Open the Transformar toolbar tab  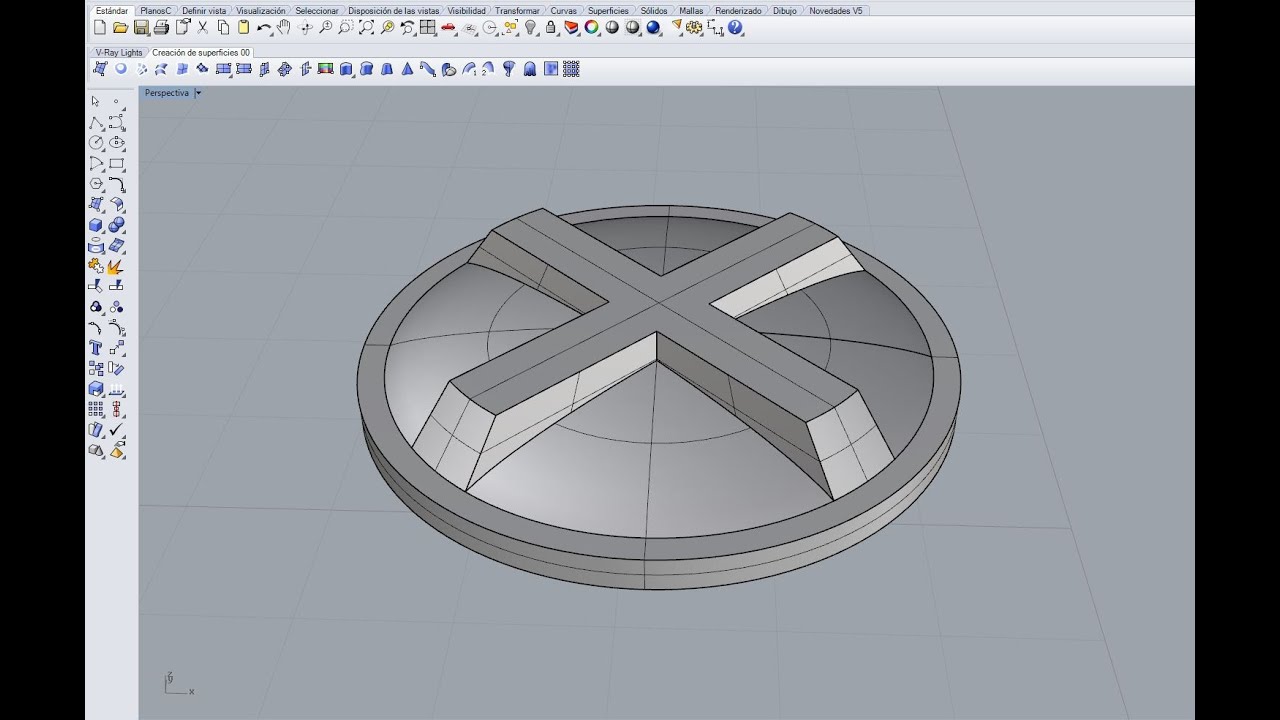tap(517, 11)
